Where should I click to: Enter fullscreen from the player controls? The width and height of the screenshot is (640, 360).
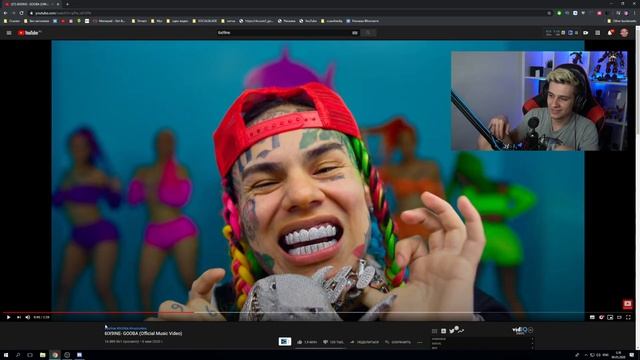coord(628,317)
